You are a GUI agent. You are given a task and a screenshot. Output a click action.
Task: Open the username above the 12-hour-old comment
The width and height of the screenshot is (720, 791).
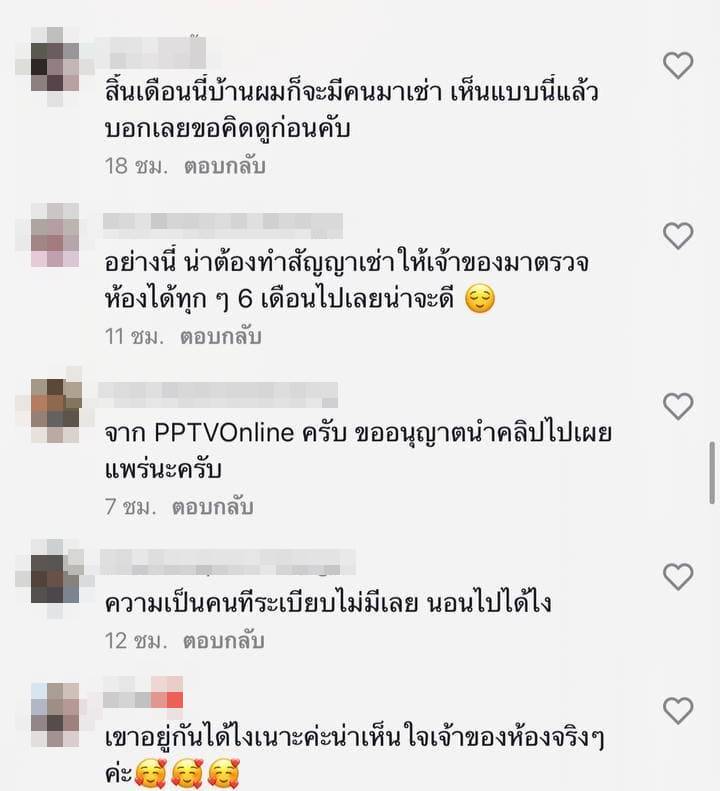pos(228,562)
